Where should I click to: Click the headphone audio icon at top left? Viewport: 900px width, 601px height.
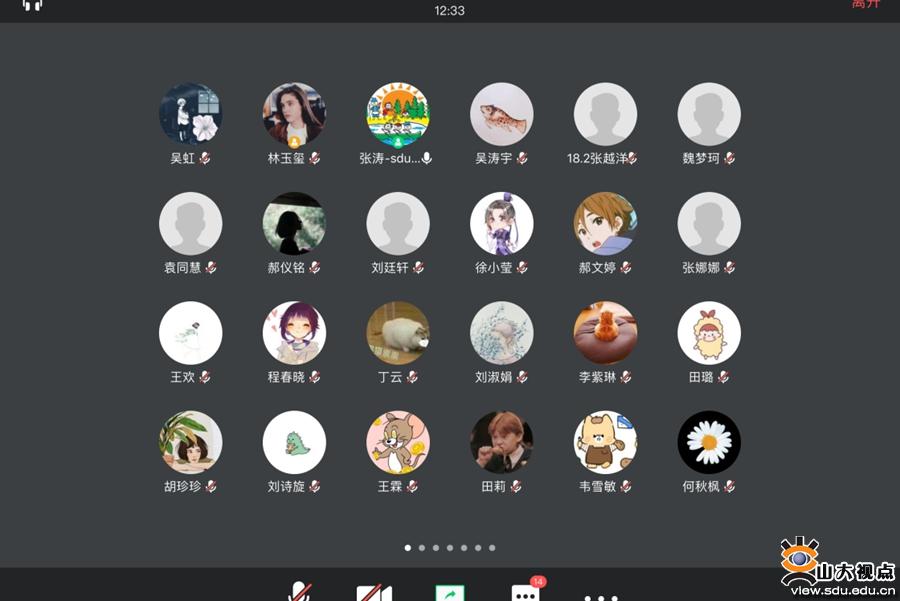click(33, 5)
